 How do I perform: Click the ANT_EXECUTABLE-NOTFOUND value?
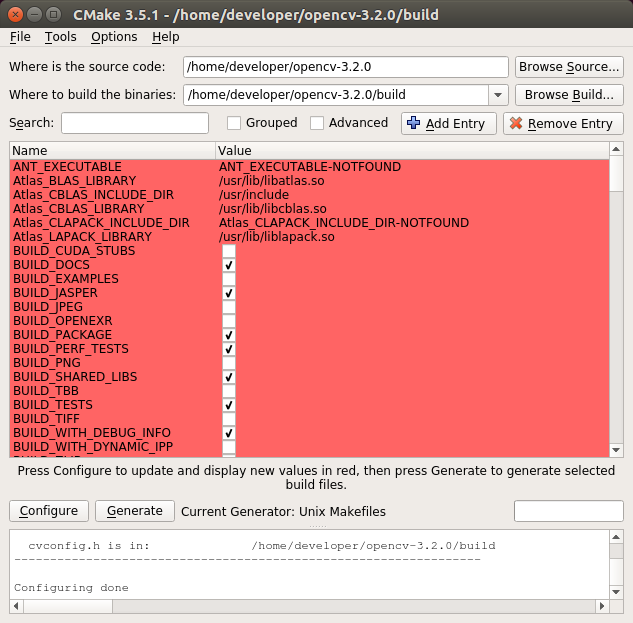(x=310, y=167)
